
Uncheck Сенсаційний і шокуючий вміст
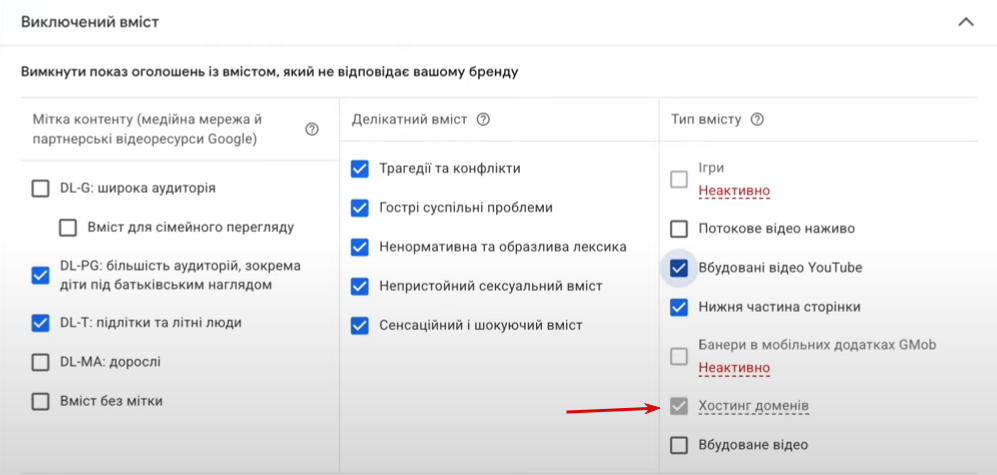pos(360,325)
